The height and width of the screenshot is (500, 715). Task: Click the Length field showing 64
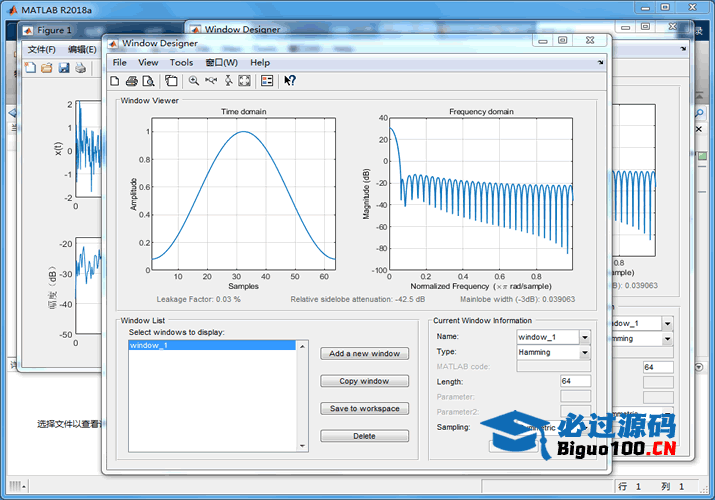click(x=575, y=381)
